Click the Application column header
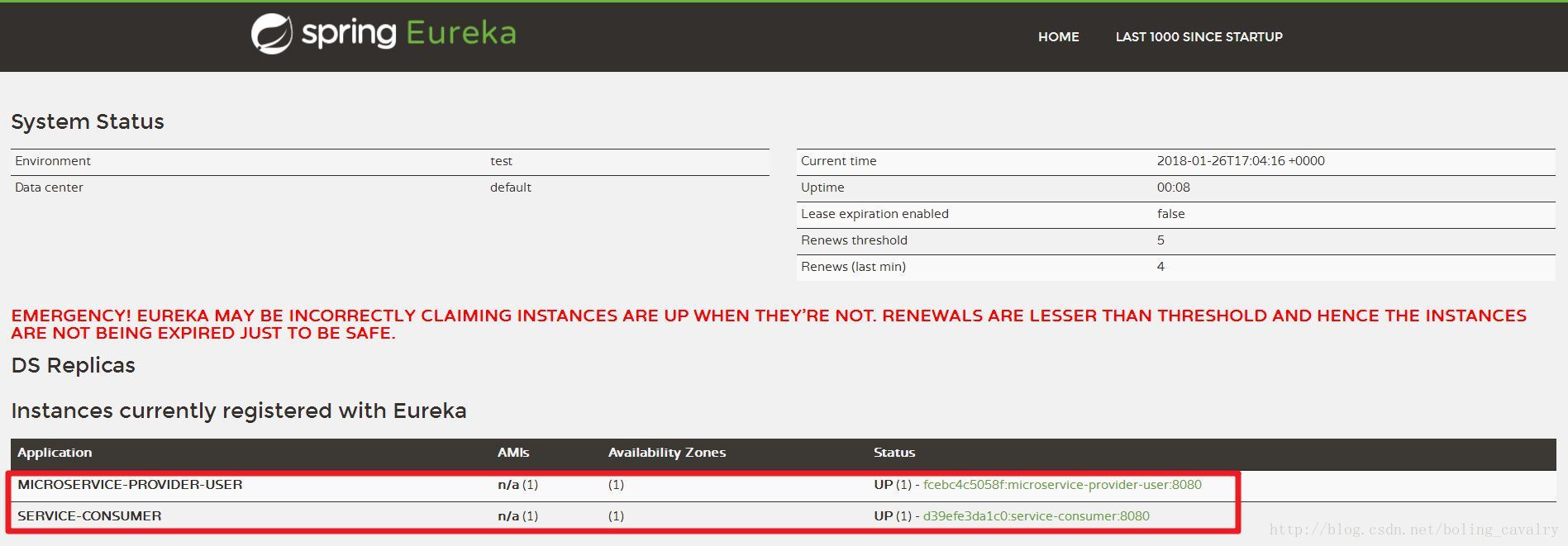Image resolution: width=1568 pixels, height=546 pixels. (55, 453)
